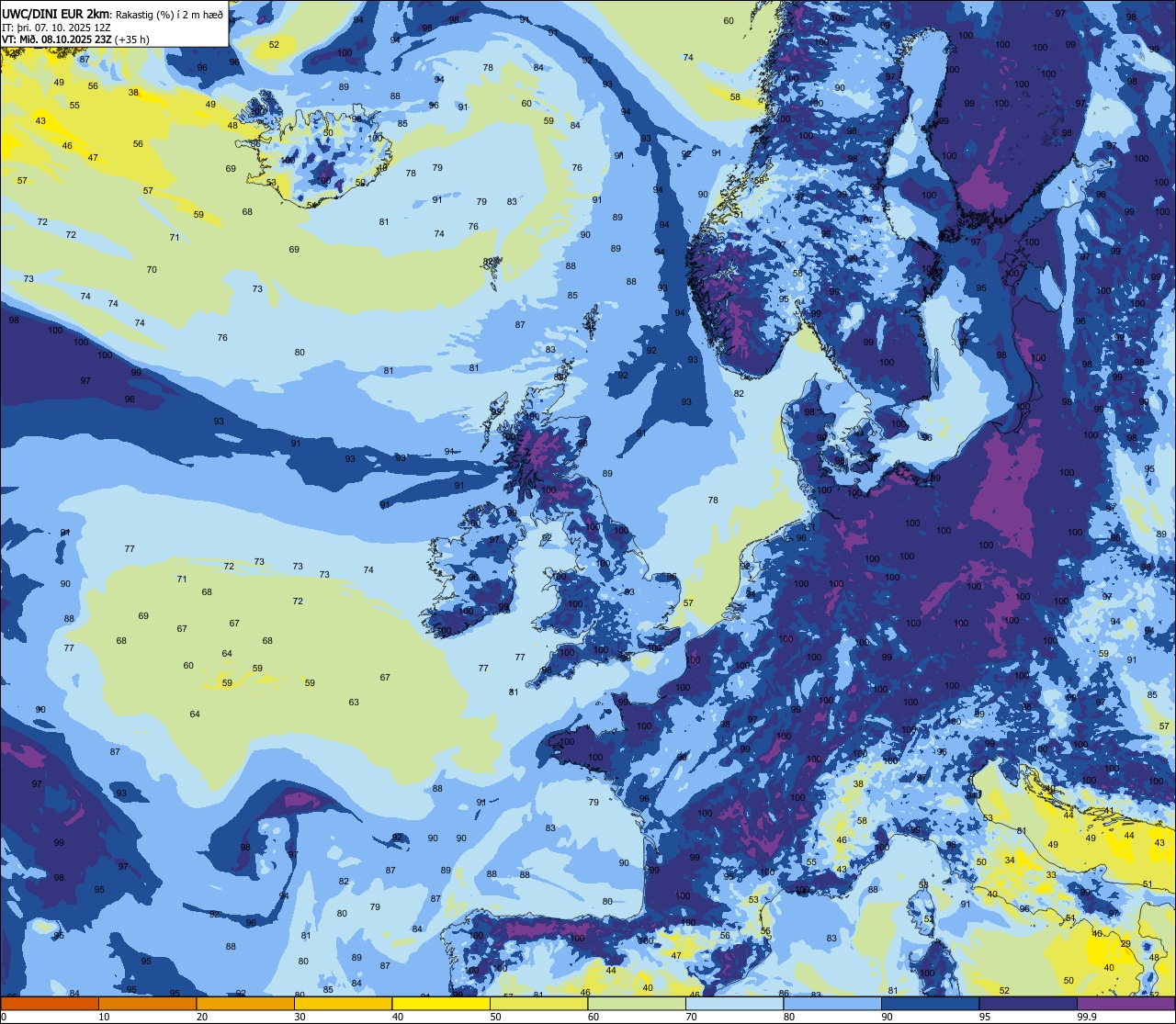This screenshot has width=1176, height=1024.
Task: Click the golden 30–40 legend swatch
Action: coord(344,1003)
